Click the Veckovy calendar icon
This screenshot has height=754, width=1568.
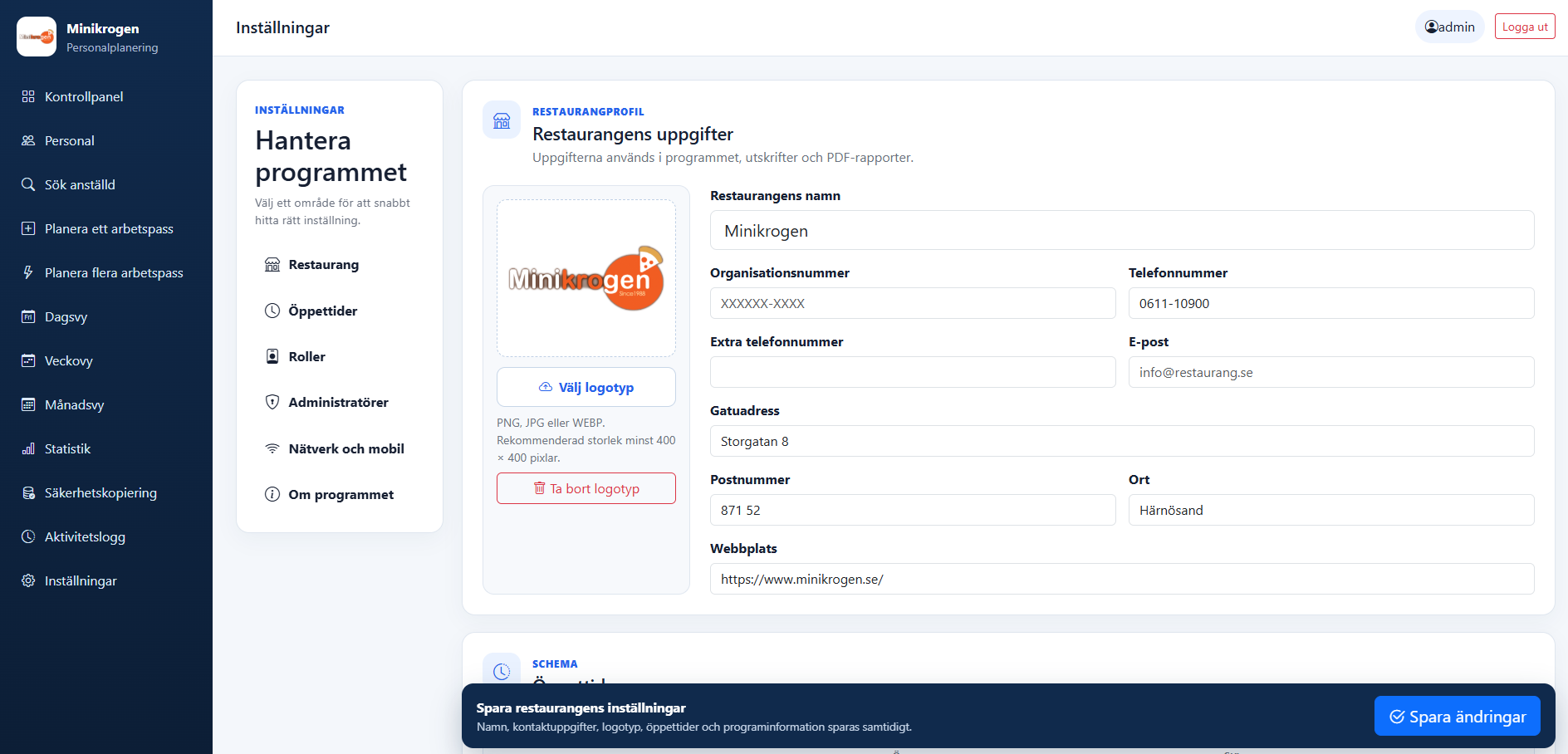point(28,360)
